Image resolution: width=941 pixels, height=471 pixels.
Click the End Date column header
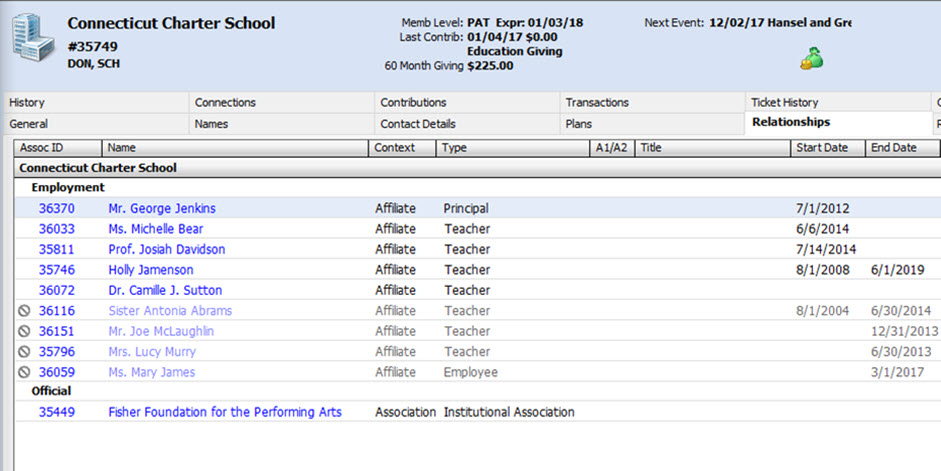coord(893,148)
